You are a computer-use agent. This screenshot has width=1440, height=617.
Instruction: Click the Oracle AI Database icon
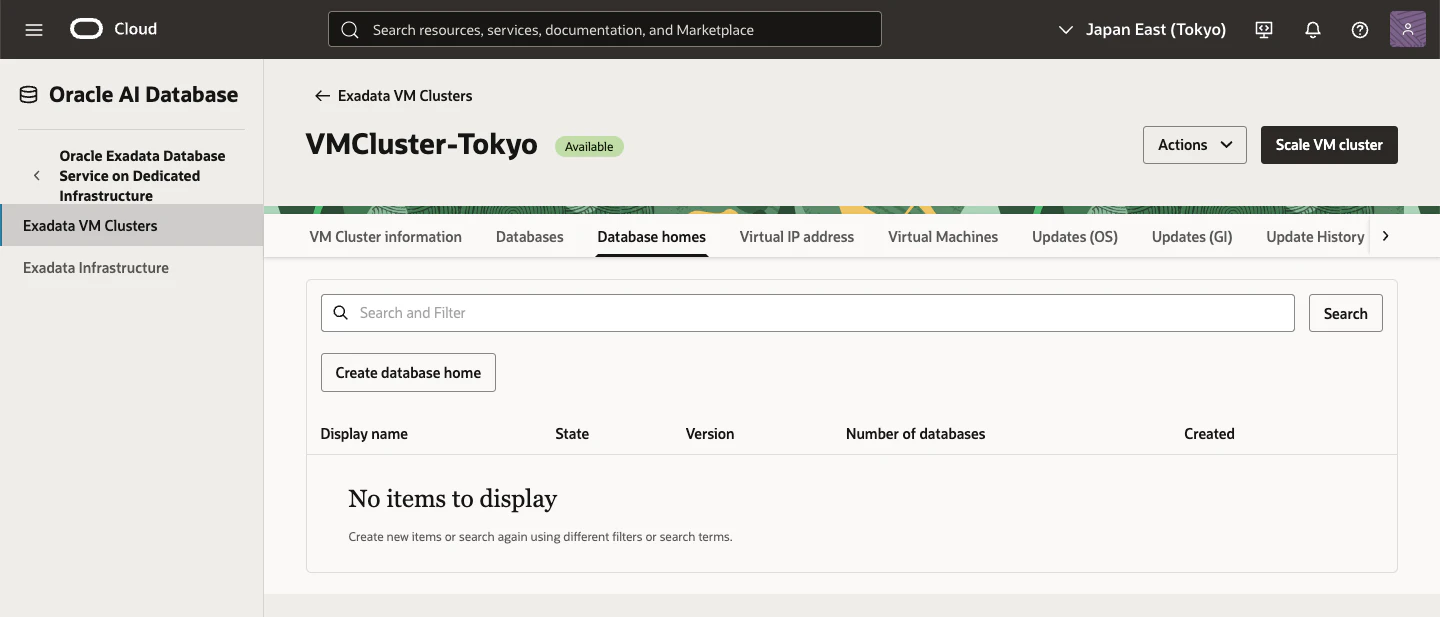[x=28, y=95]
